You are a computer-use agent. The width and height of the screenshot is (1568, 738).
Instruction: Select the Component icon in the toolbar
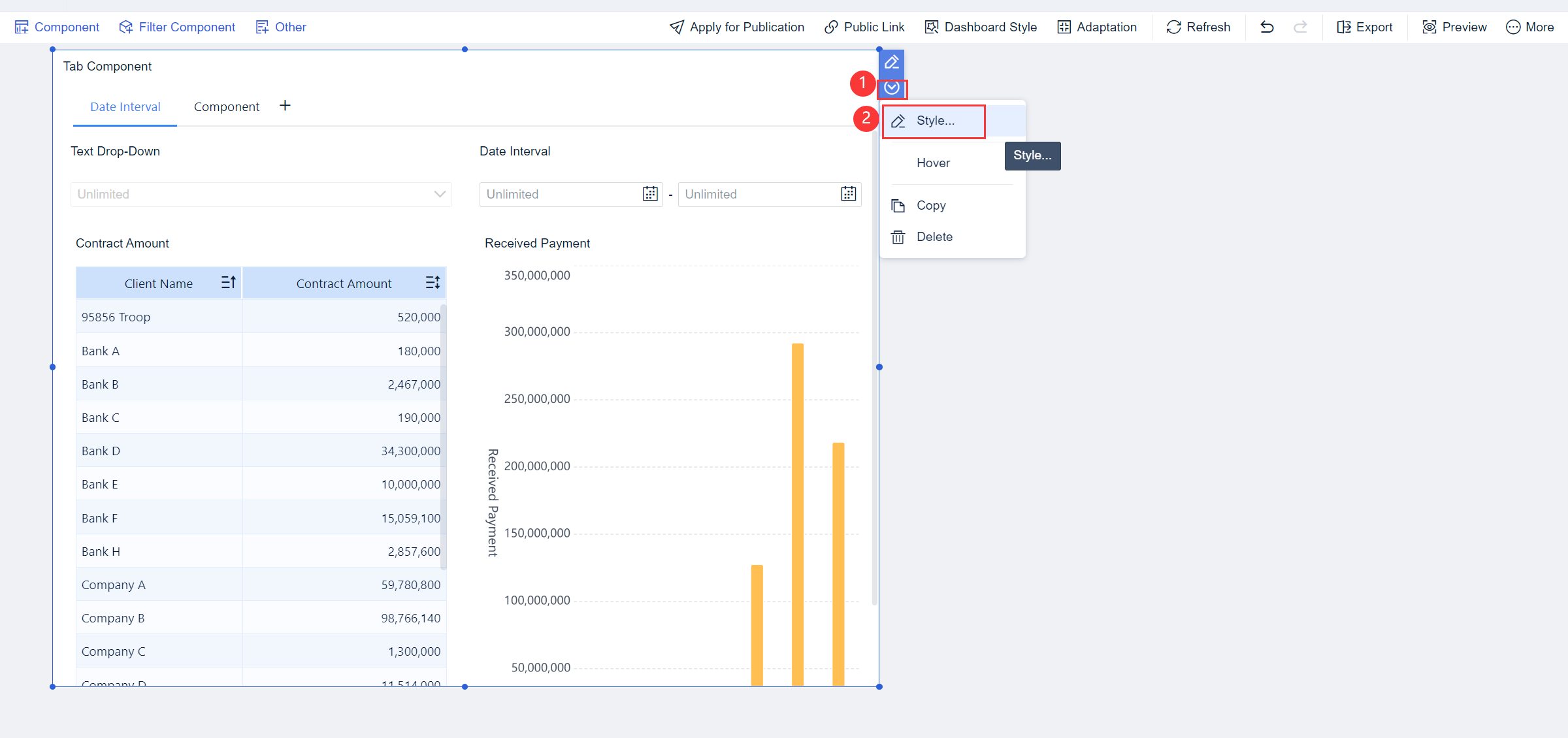[22, 27]
